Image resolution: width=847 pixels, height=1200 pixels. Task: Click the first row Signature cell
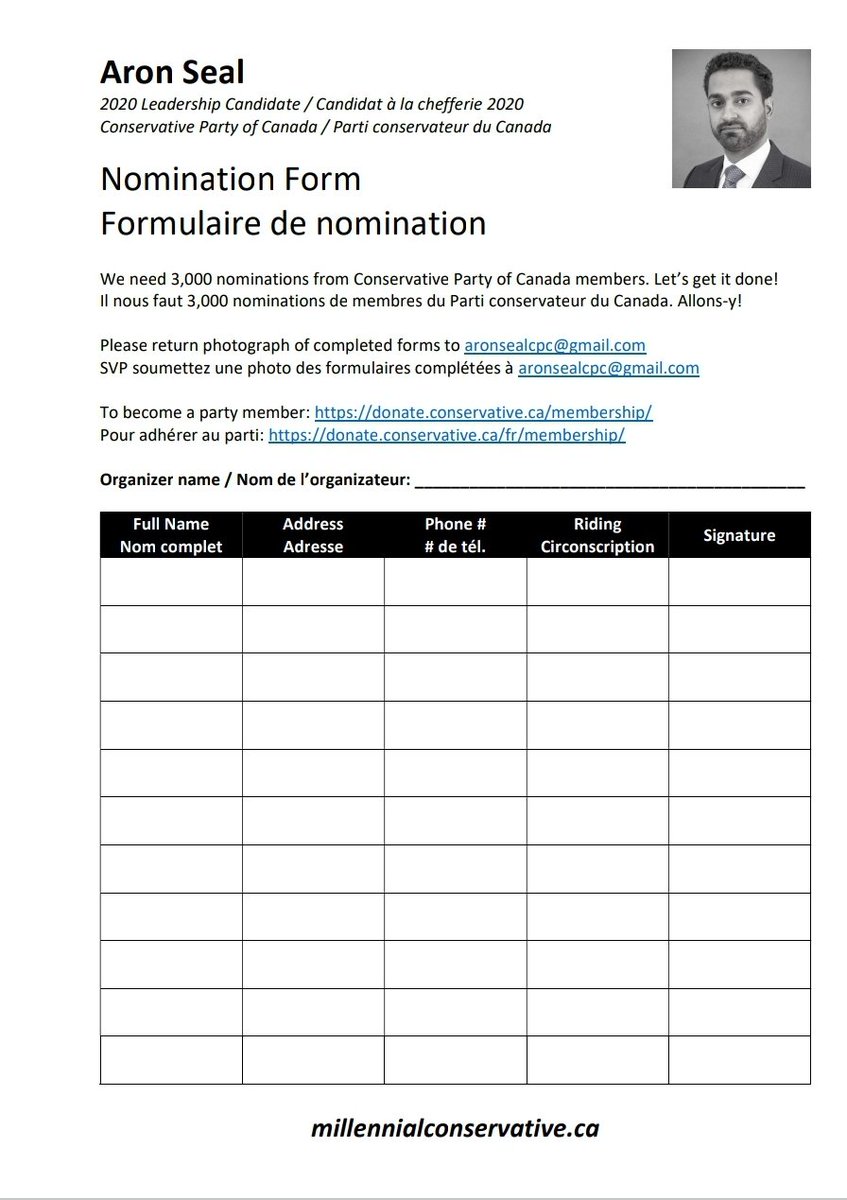(739, 582)
